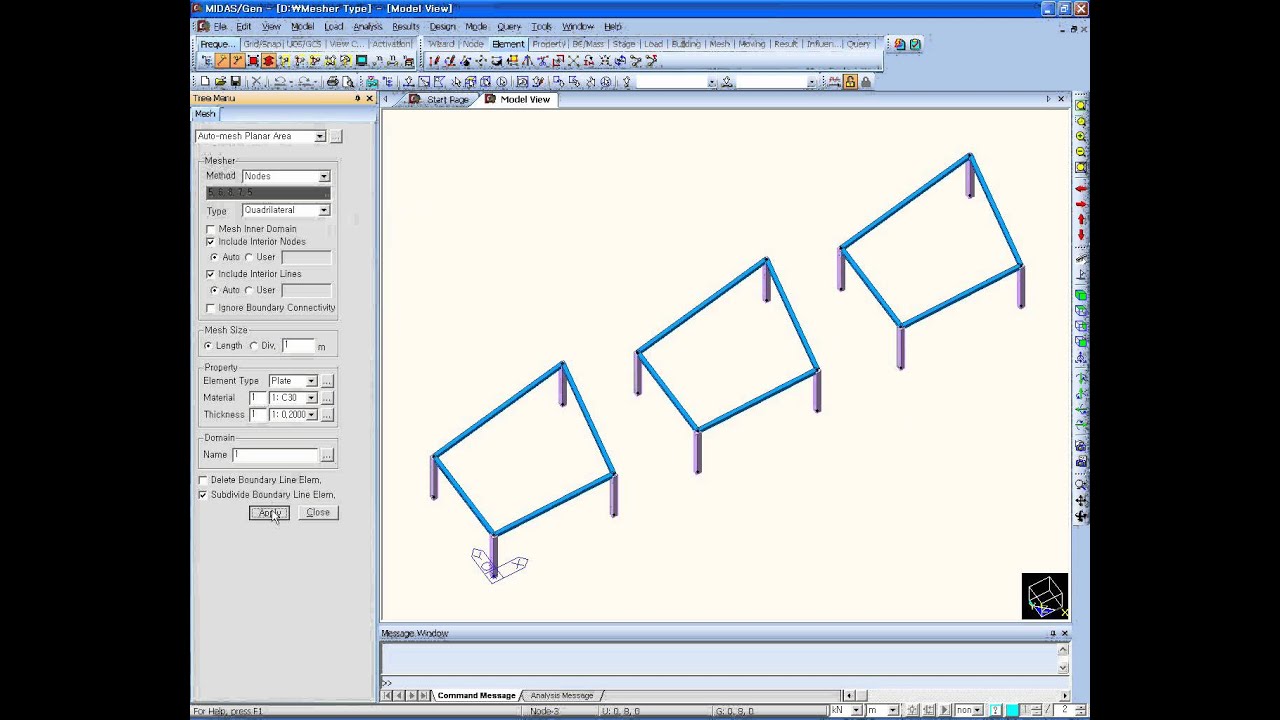This screenshot has width=1280, height=720.
Task: Open the Analysis menu
Action: (x=367, y=27)
